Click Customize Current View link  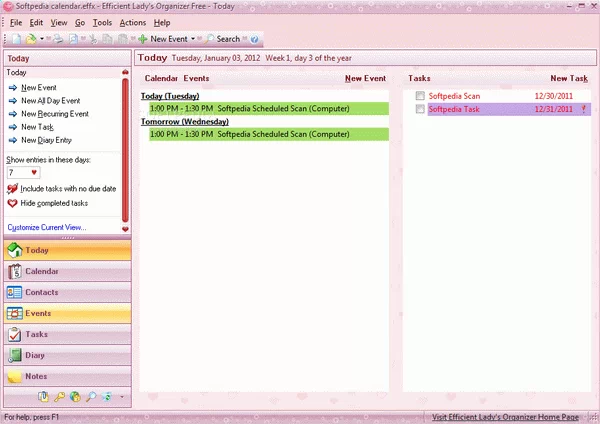pyautogui.click(x=47, y=228)
